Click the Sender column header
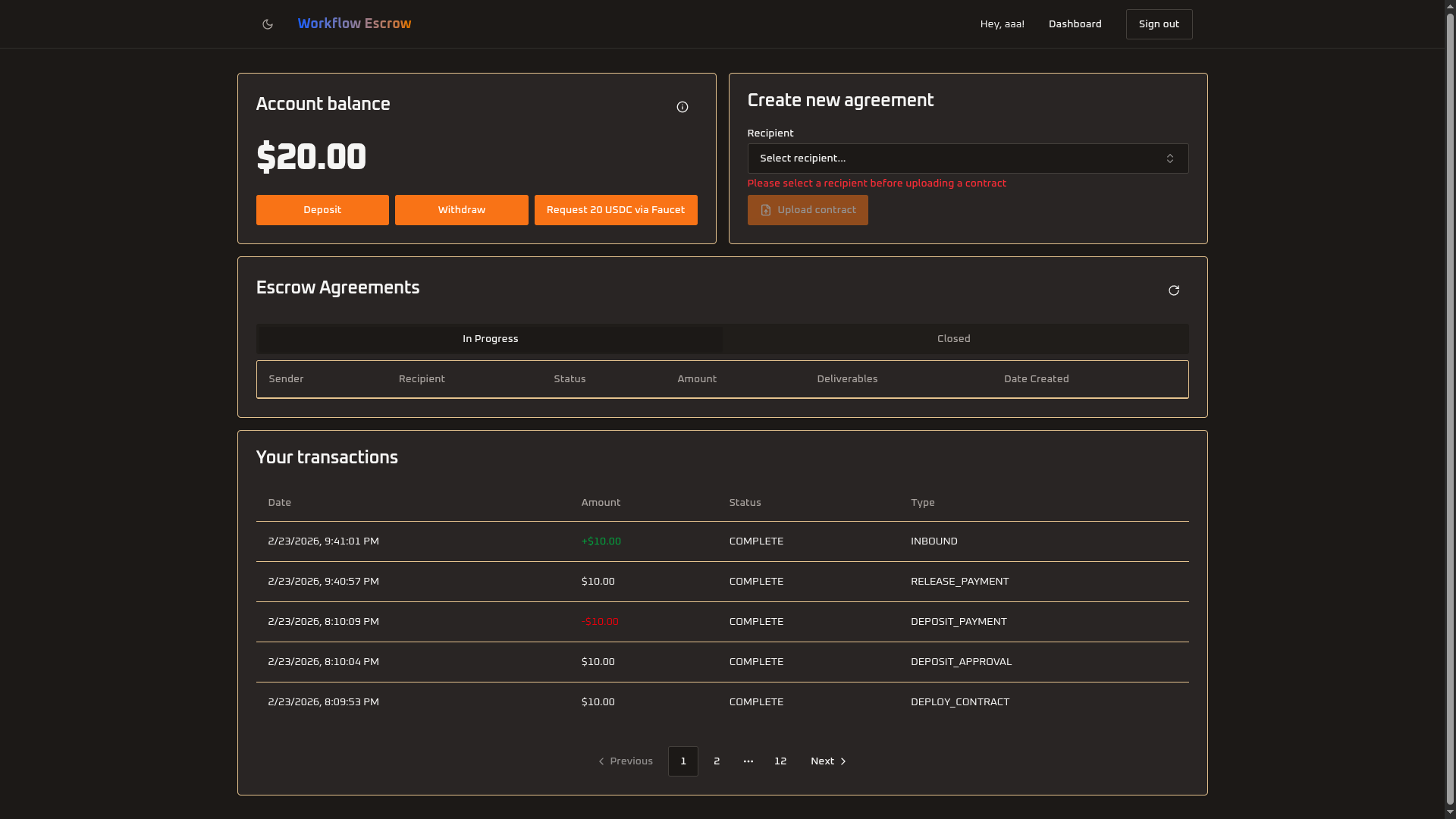 point(286,379)
